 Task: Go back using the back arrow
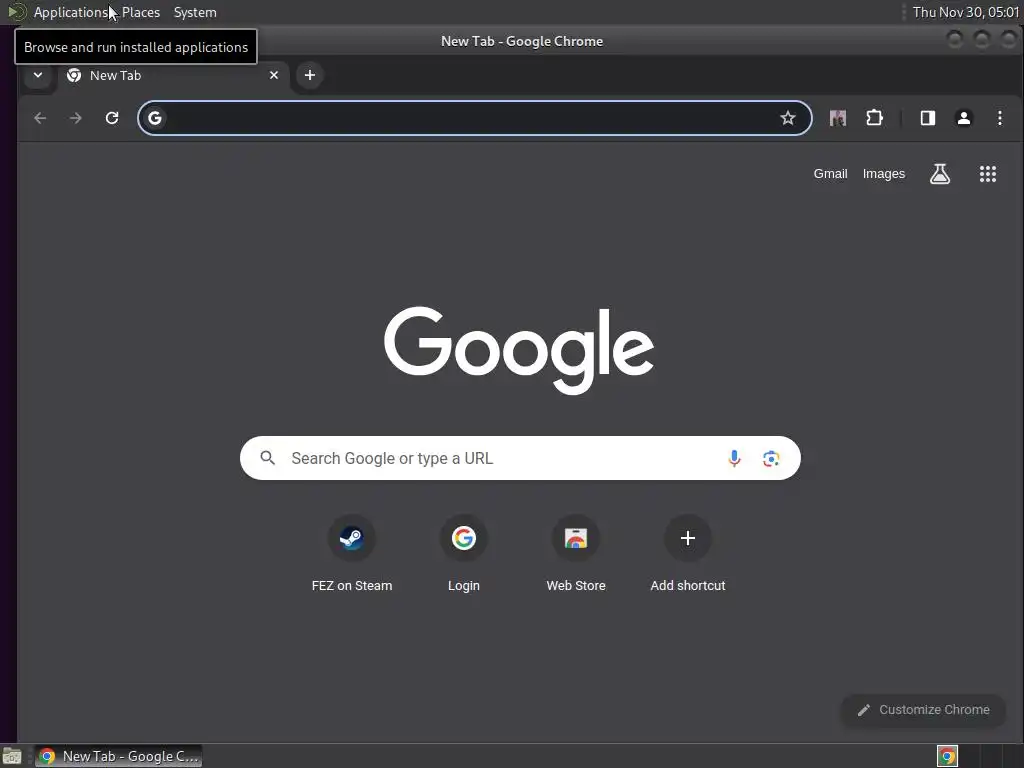pos(40,118)
